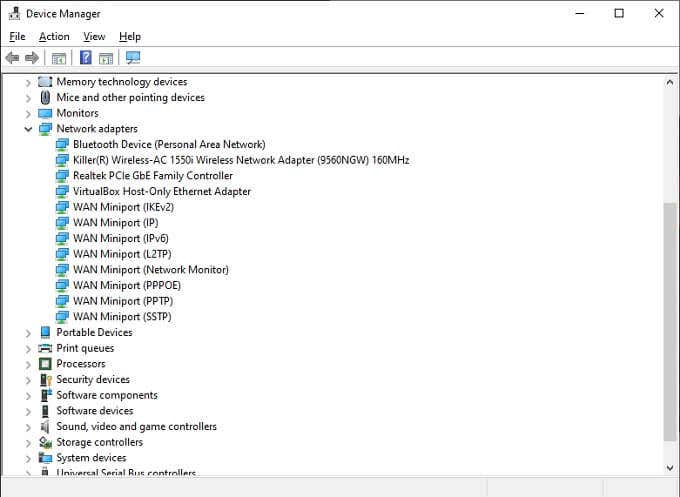
Task: Click the scrollbar down arrow
Action: tap(670, 468)
